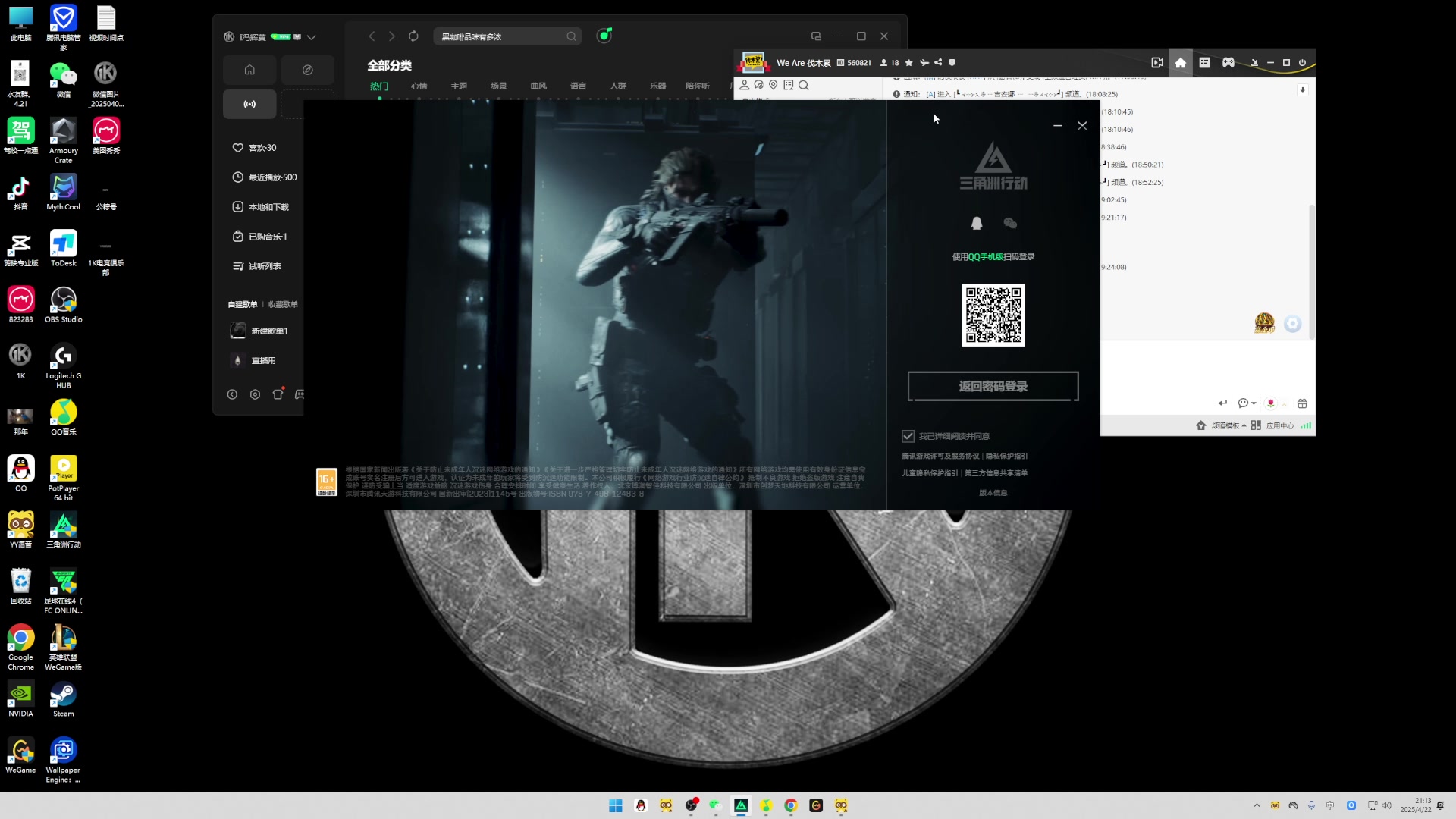
Task: Open the 儿童隐私保护指引 link
Action: 930,472
